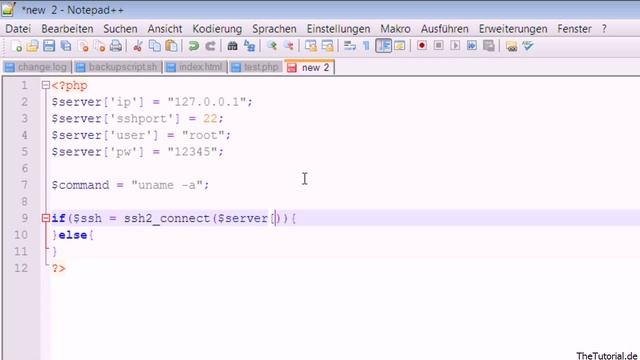Open the Kodierung menu
This screenshot has height=360, width=640.
point(217,29)
